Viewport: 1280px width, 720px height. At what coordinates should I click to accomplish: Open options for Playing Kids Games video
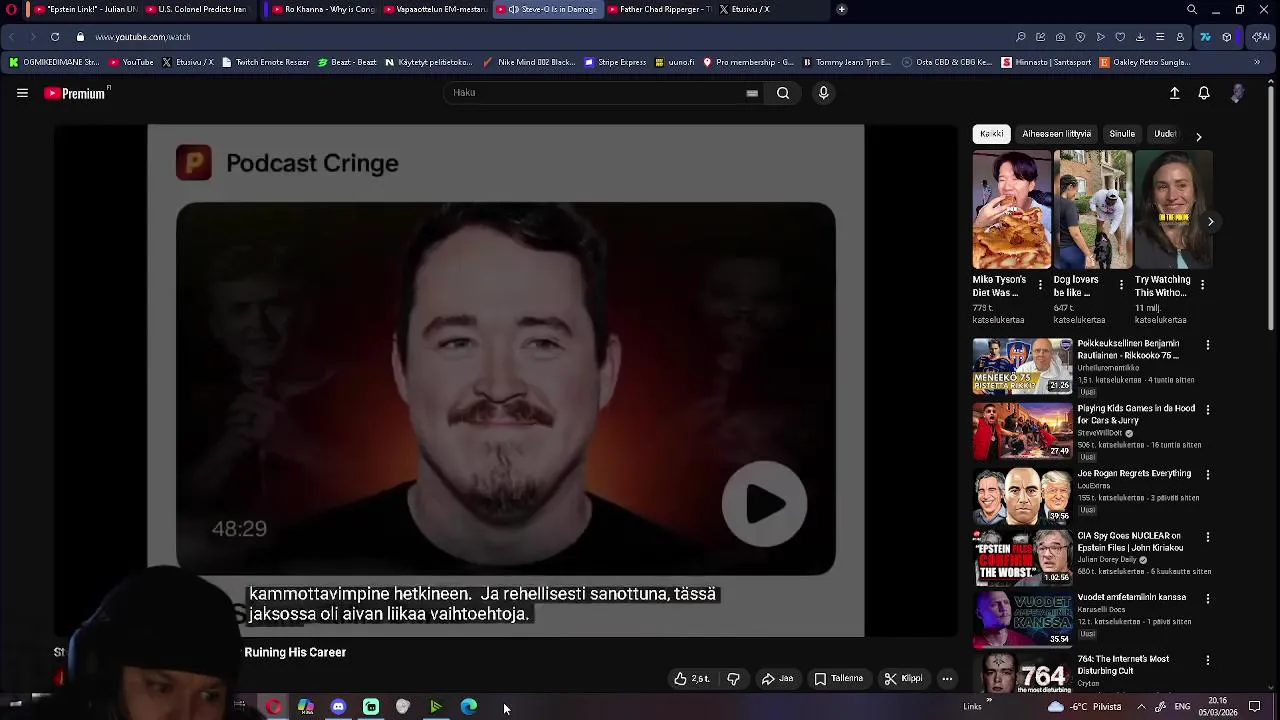pyautogui.click(x=1208, y=410)
